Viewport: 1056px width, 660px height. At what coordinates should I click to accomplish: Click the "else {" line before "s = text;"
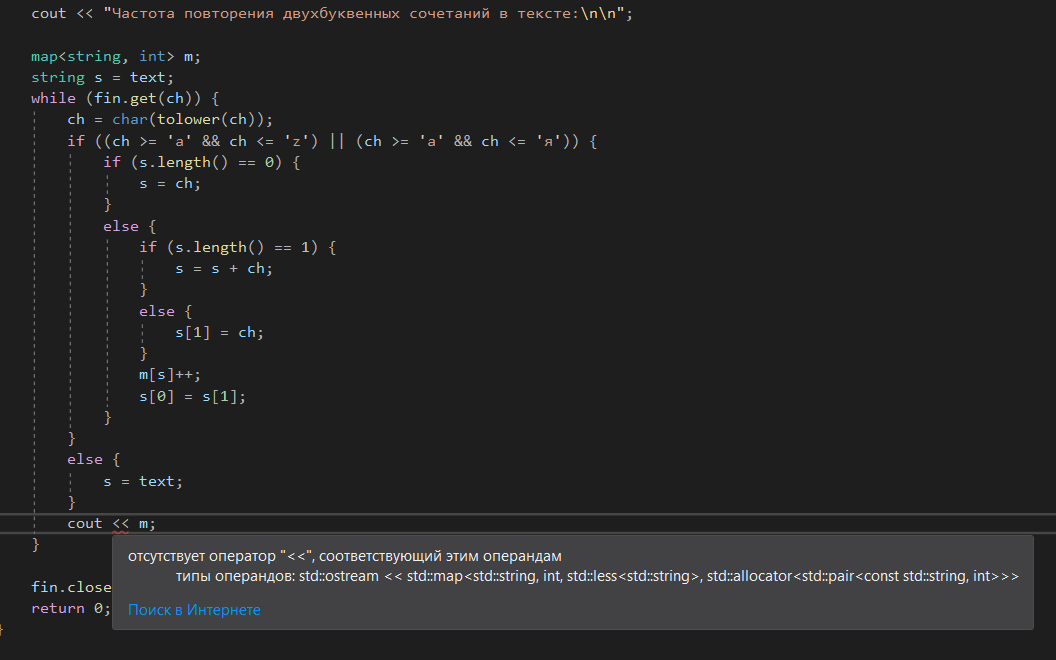94,459
